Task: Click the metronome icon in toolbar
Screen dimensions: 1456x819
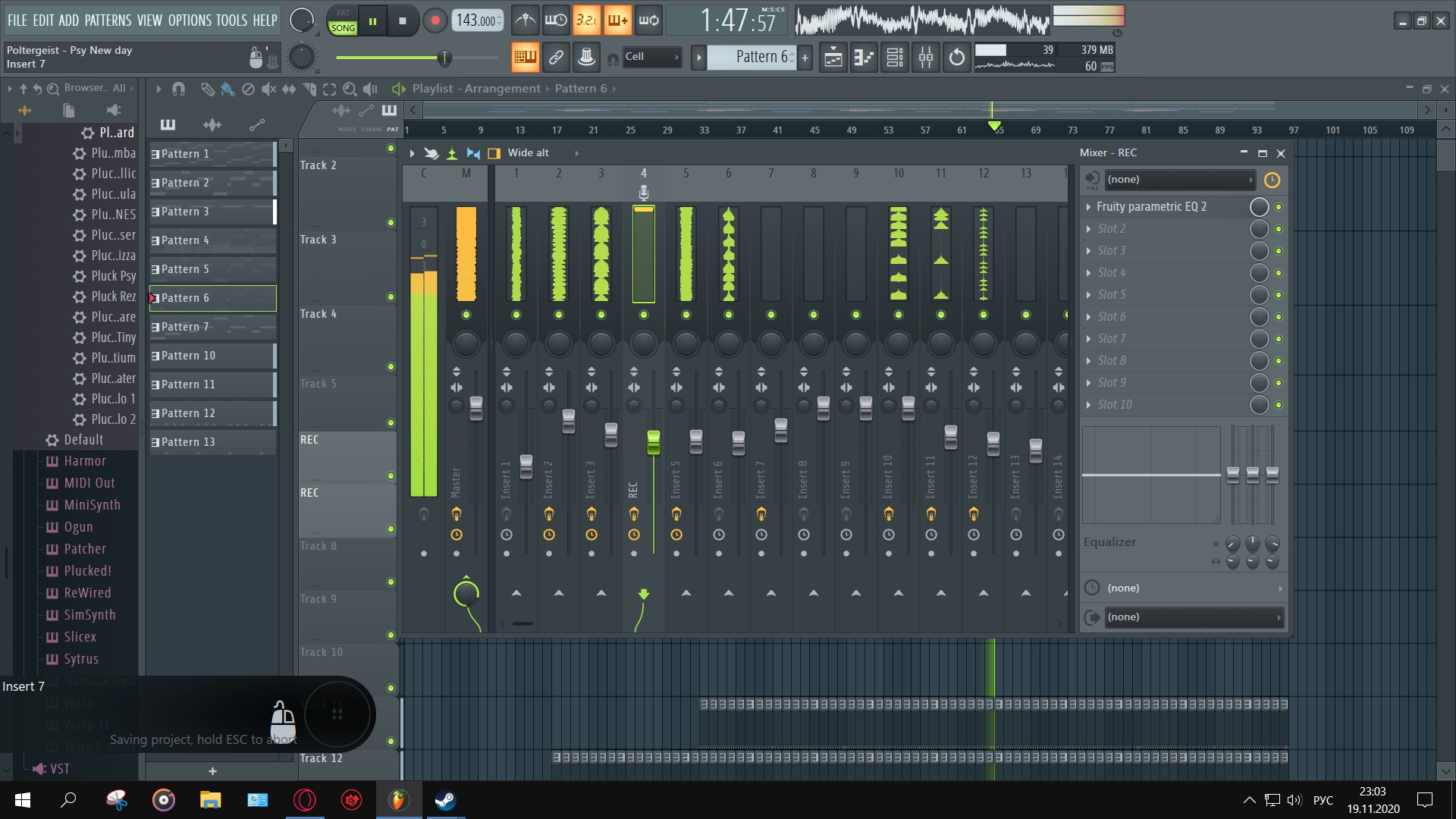Action: click(x=525, y=20)
